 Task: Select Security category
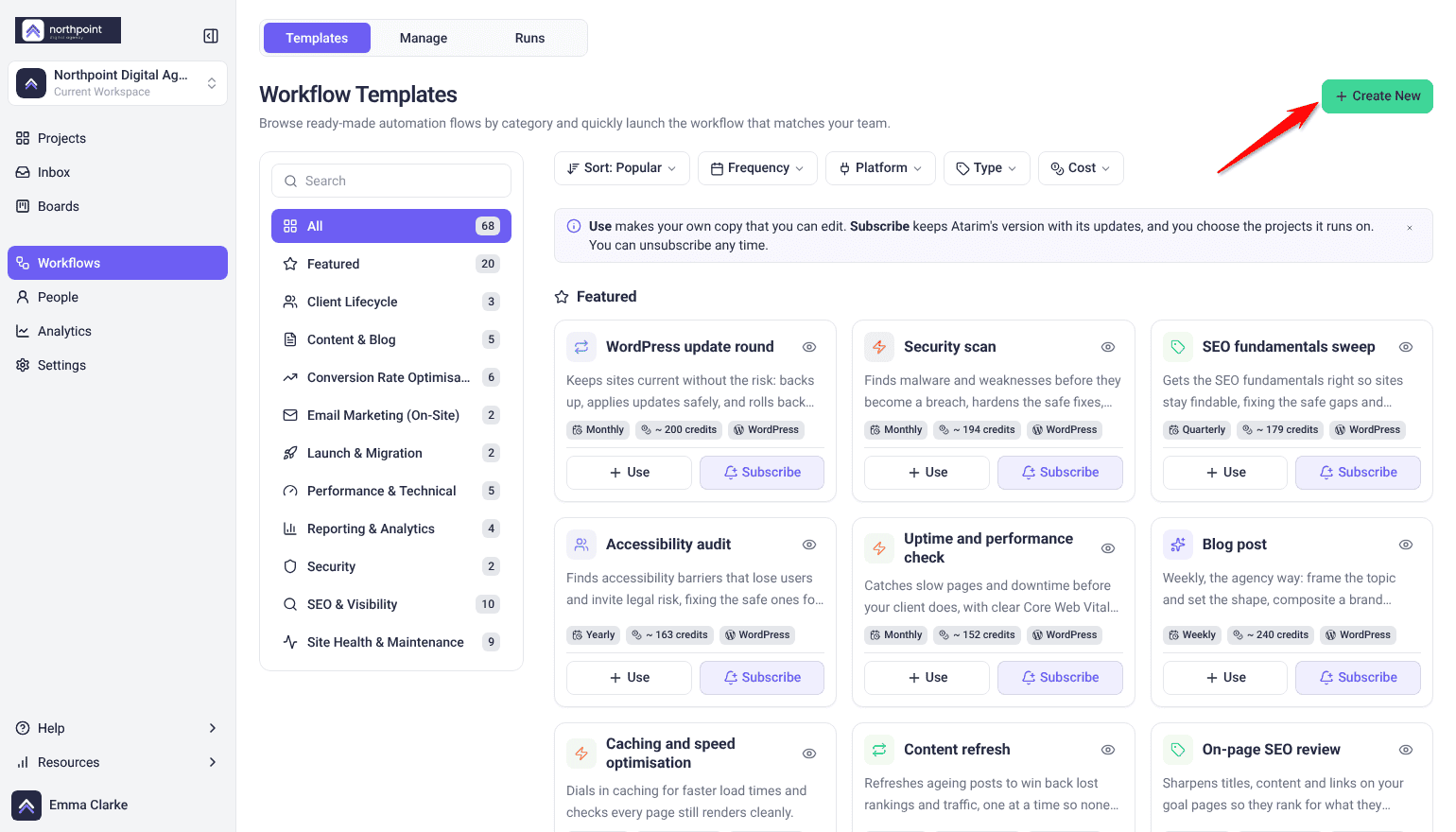coord(391,566)
